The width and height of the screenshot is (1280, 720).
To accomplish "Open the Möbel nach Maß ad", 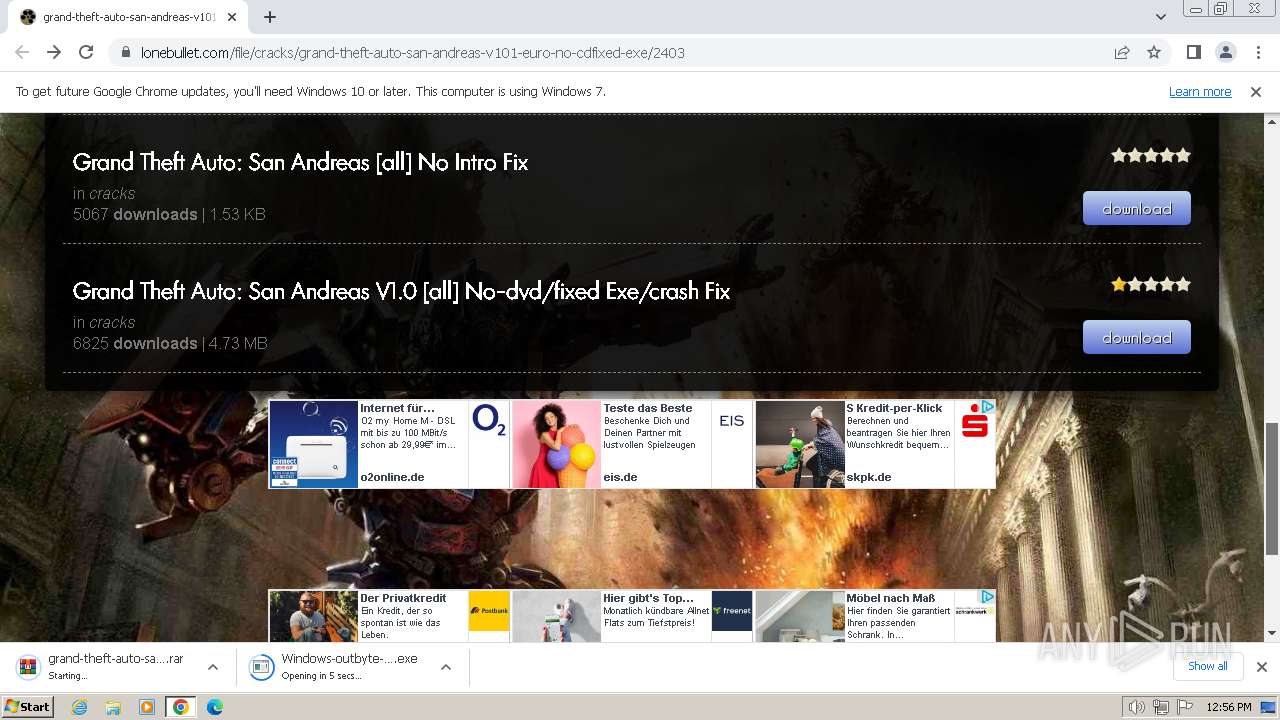I will coord(875,616).
